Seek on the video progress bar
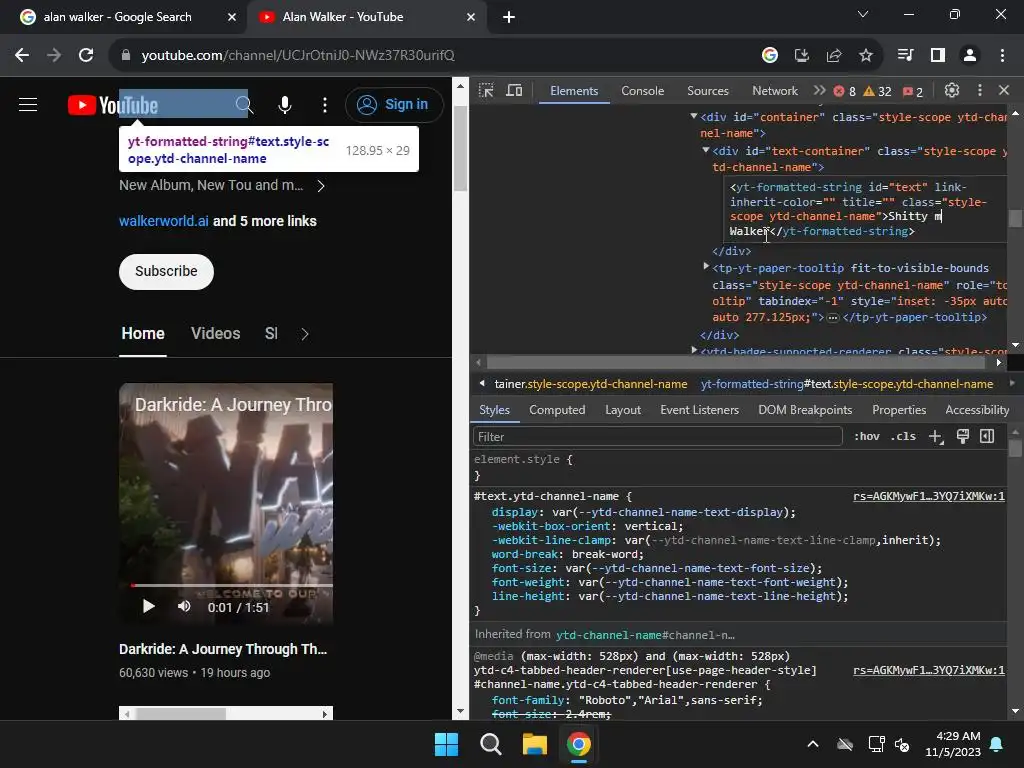The height and width of the screenshot is (768, 1024). click(231, 585)
